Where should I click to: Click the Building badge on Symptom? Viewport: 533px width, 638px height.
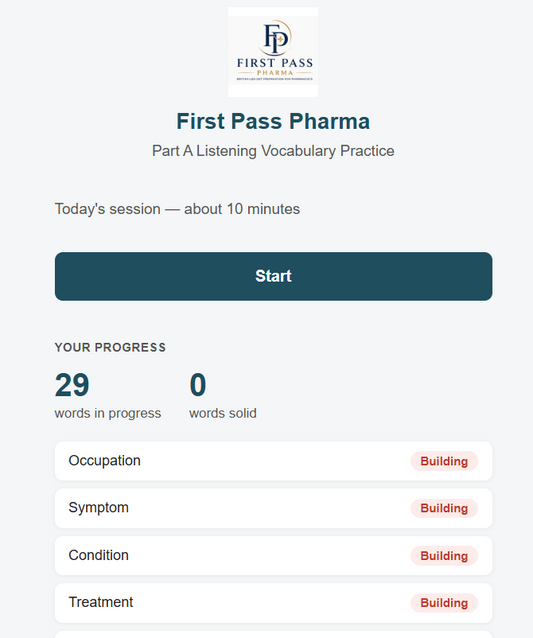(444, 508)
